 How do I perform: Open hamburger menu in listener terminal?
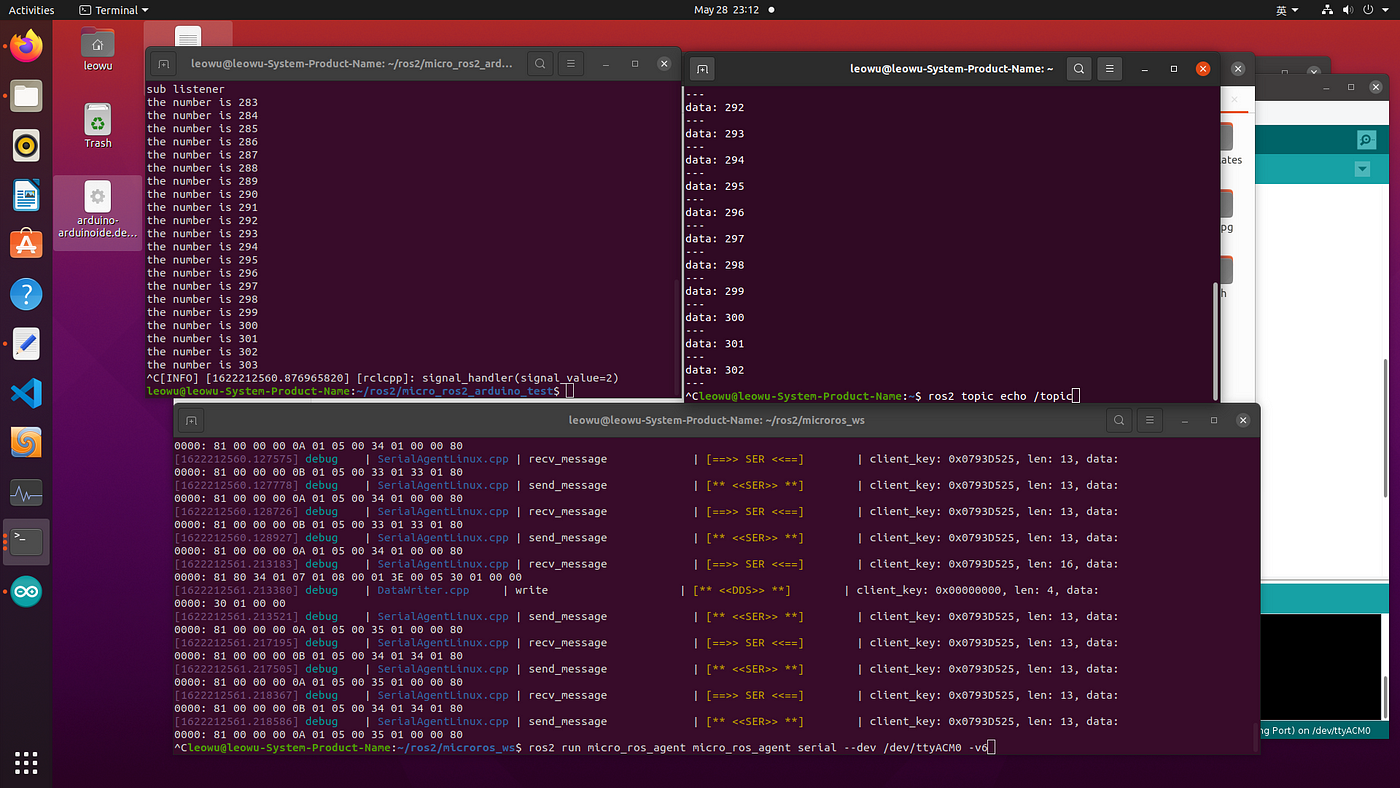point(571,64)
